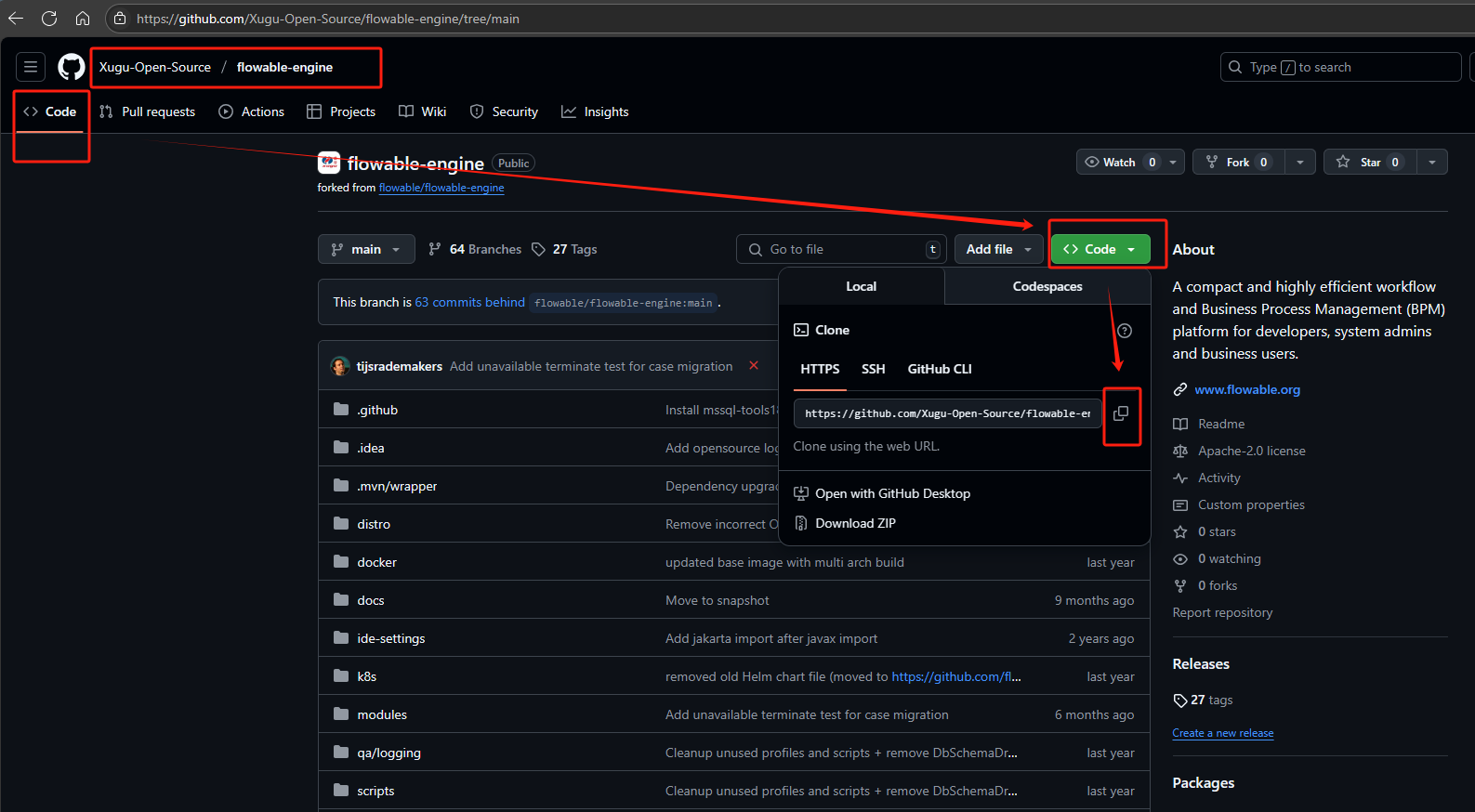
Task: Expand the main branch dropdown
Action: coord(366,249)
